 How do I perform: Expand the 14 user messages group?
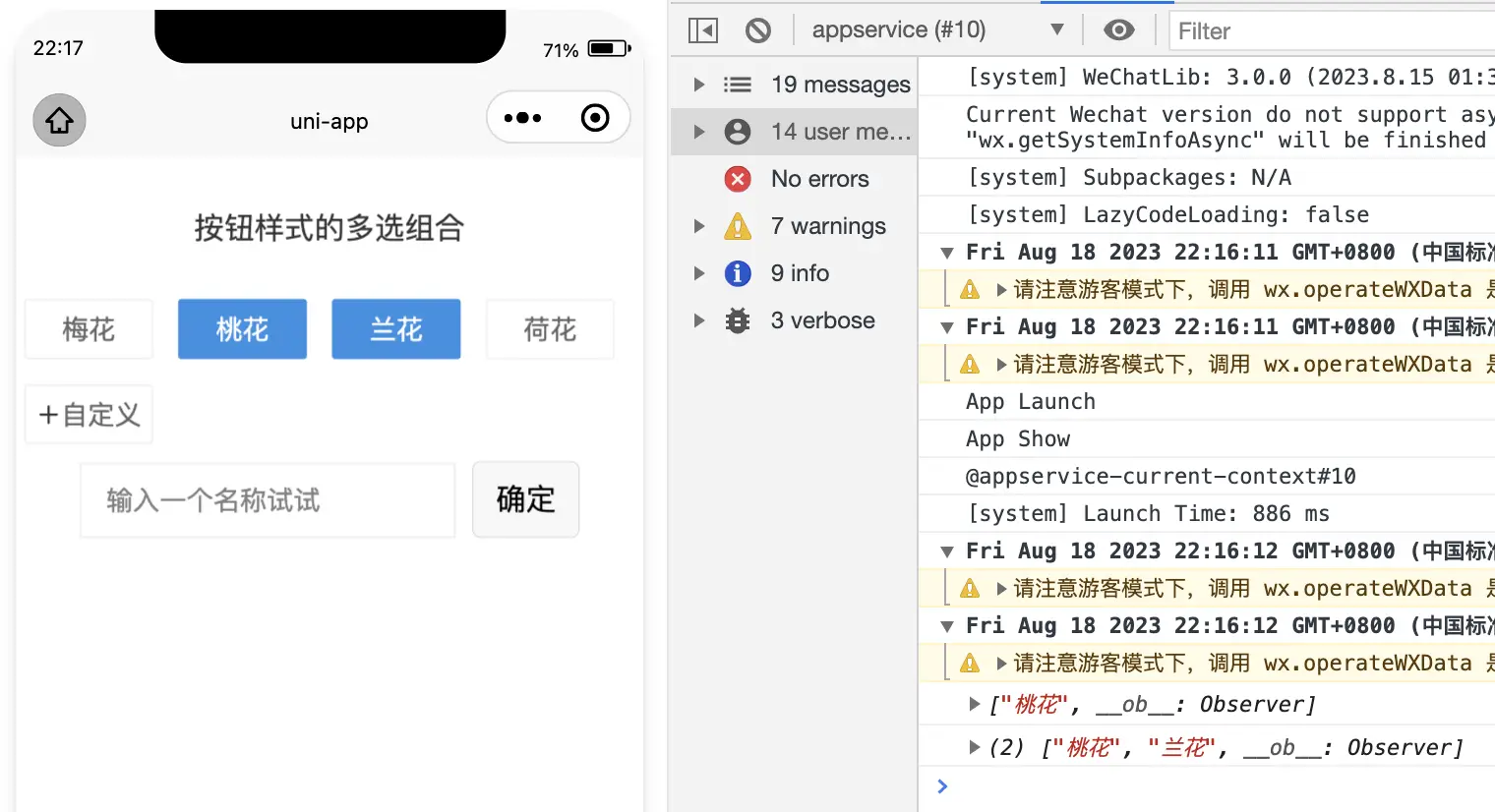tap(699, 132)
